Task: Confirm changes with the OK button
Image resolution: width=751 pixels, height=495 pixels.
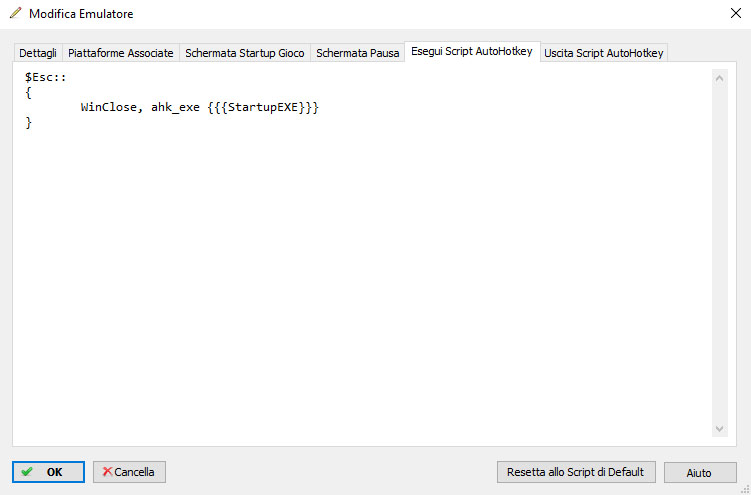Action: point(48,472)
